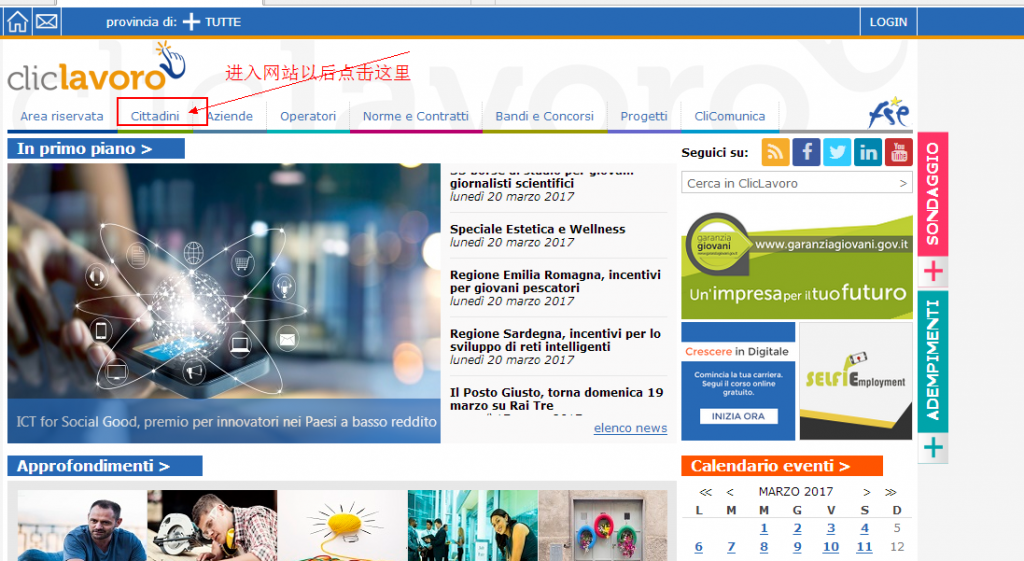This screenshot has width=1024, height=561.
Task: Open the Twitter icon
Action: 837,152
